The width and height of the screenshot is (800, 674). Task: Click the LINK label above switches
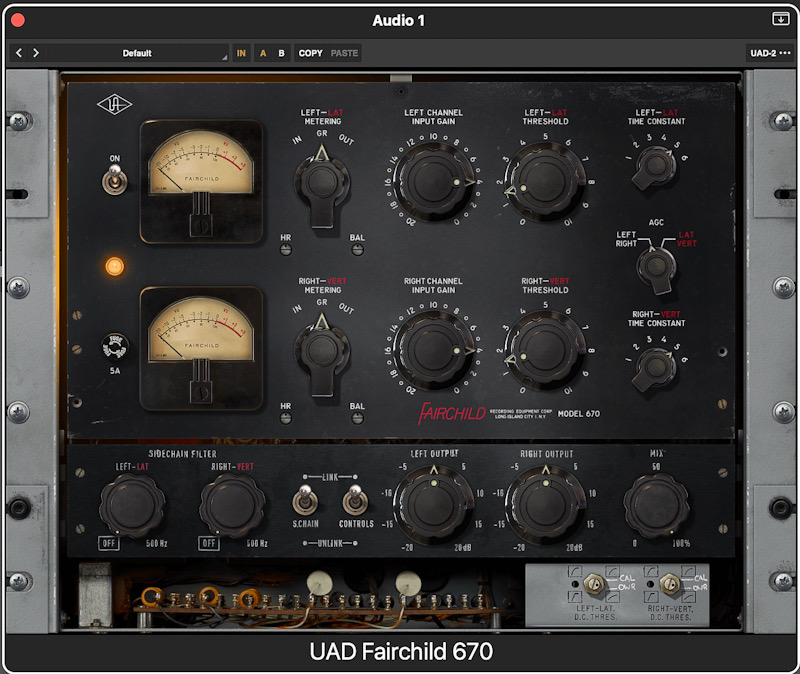(x=330, y=477)
